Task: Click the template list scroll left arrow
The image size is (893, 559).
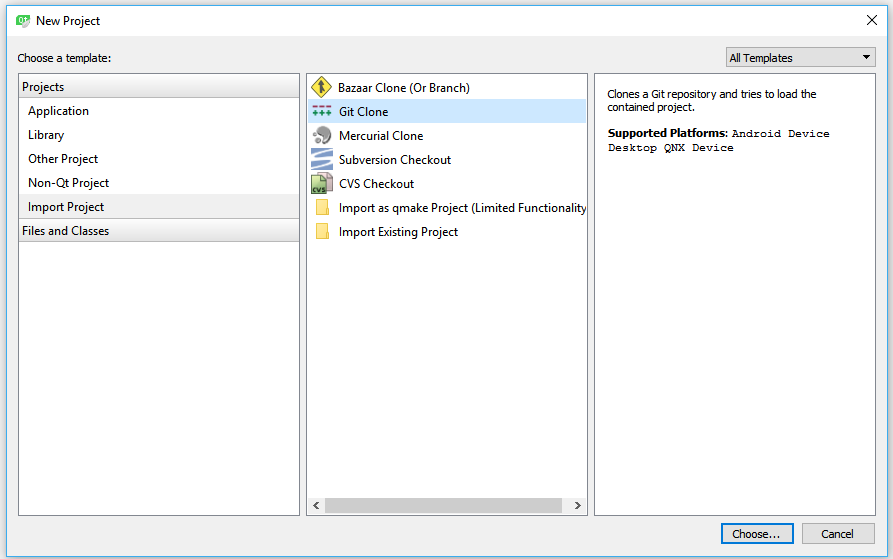Action: (316, 505)
